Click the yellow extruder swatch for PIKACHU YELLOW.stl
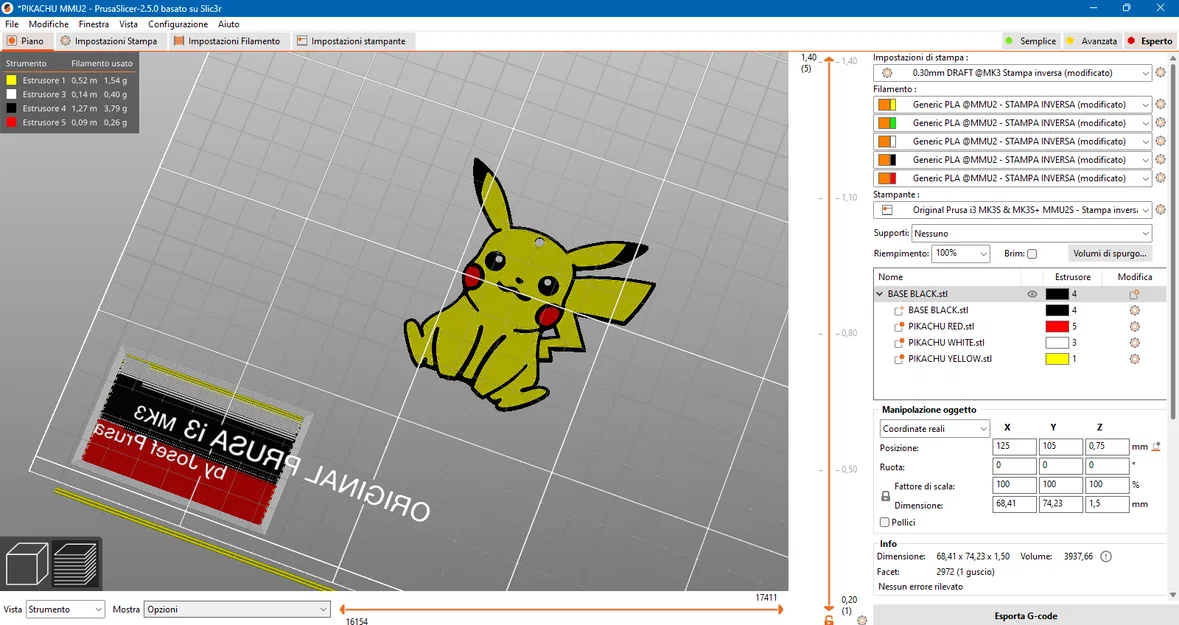 click(1057, 359)
